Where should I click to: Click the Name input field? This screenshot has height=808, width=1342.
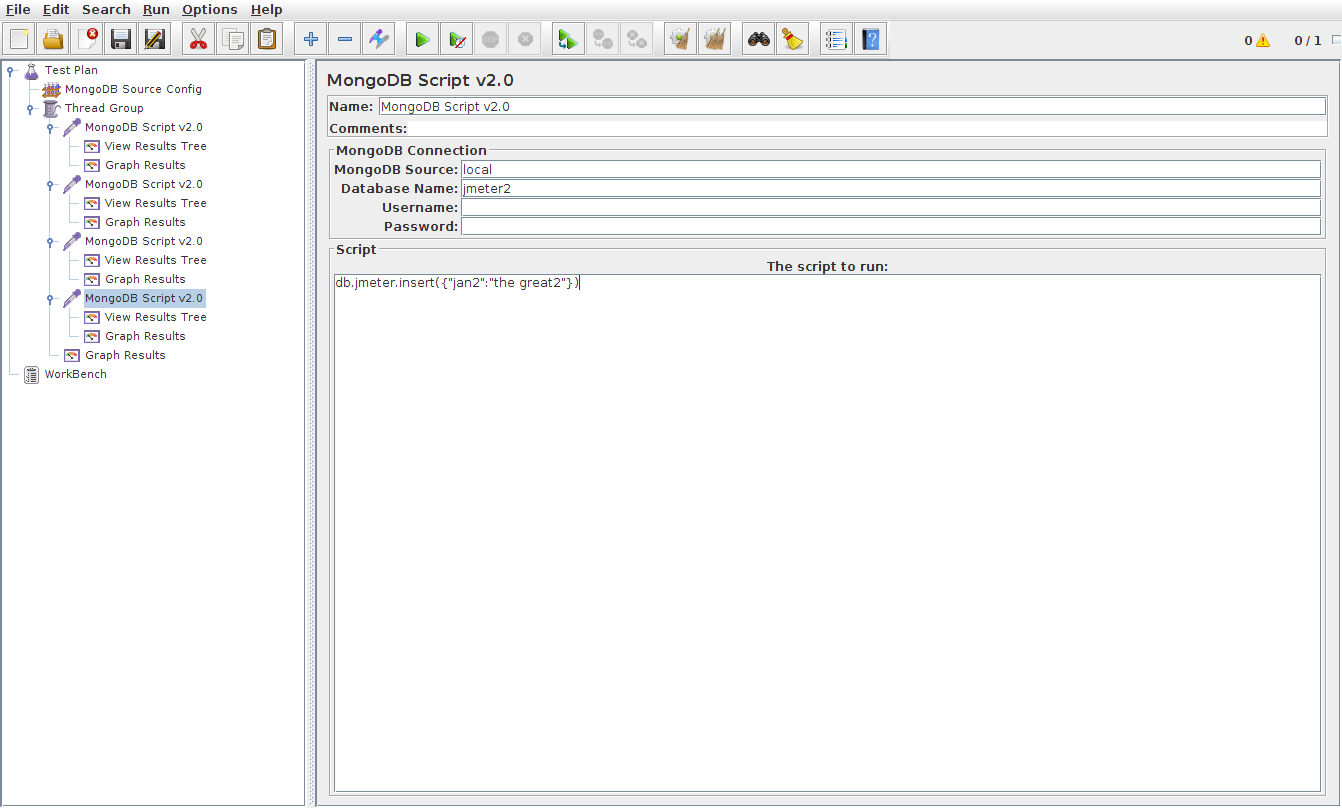[853, 106]
